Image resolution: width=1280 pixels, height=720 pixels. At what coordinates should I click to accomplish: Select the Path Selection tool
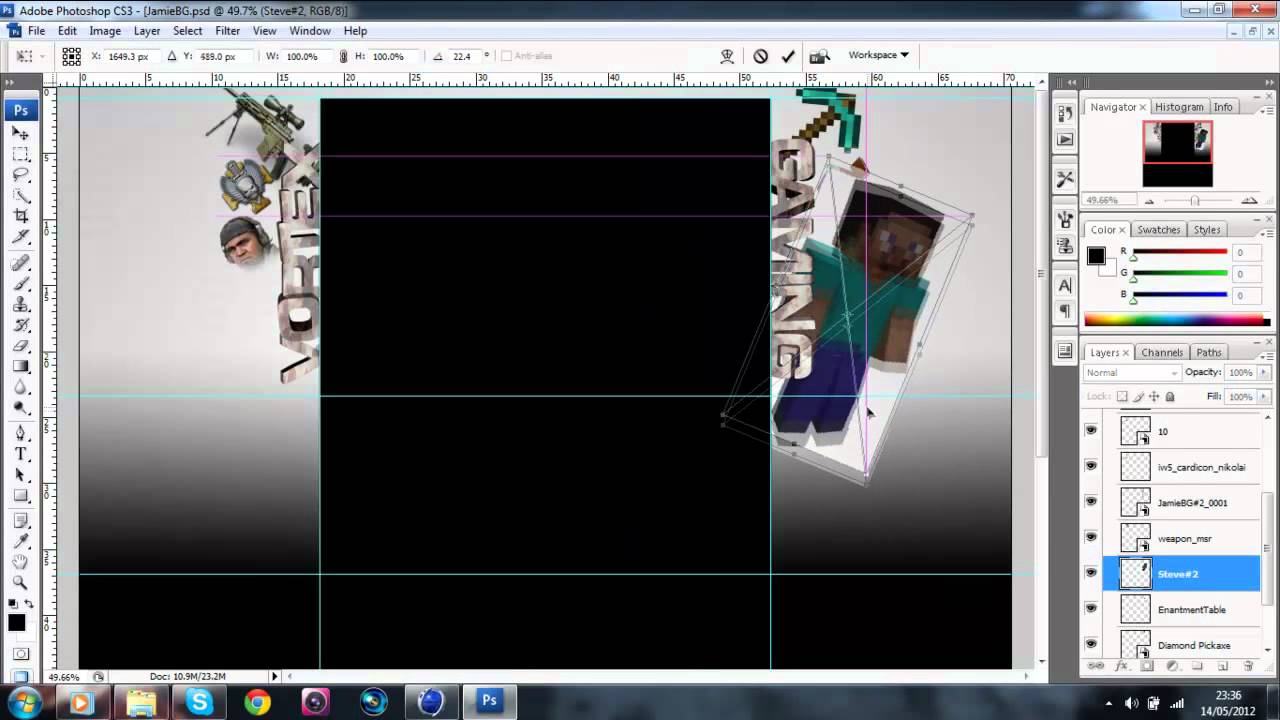pyautogui.click(x=20, y=475)
